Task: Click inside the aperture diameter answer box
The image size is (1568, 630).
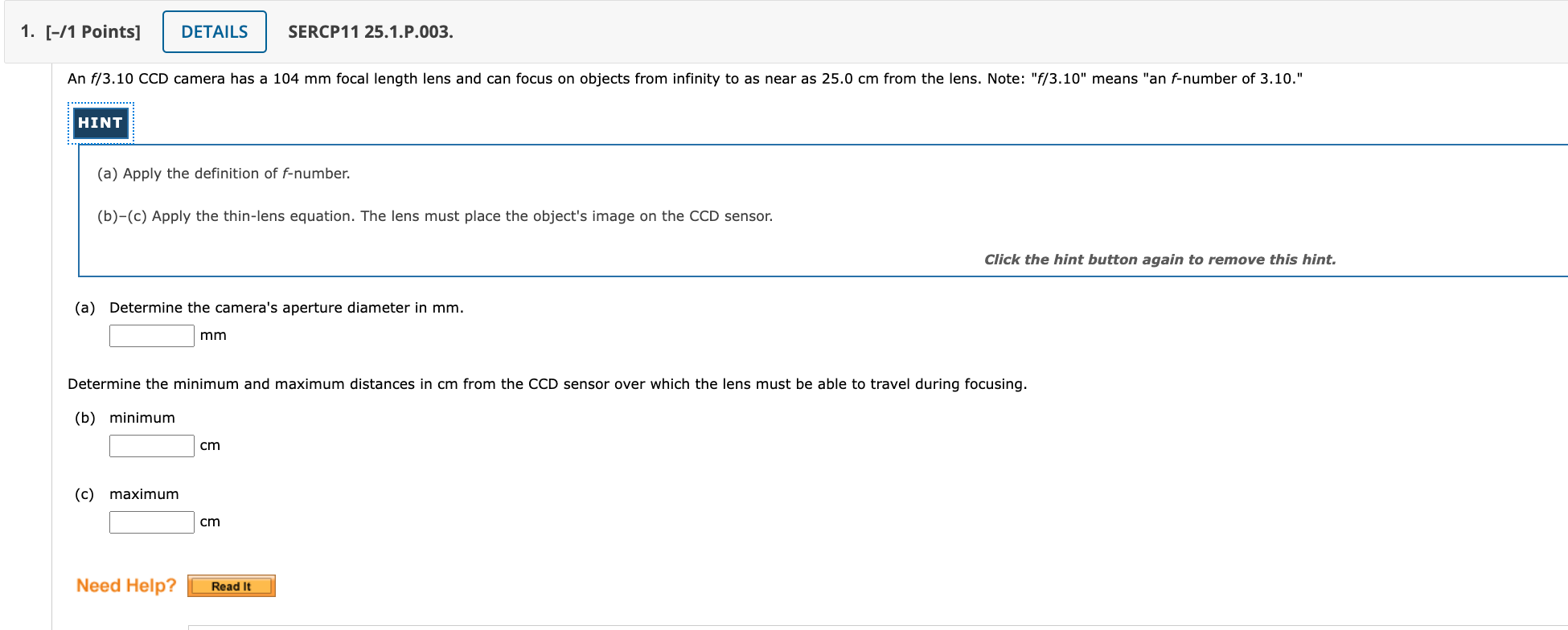Action: point(151,335)
